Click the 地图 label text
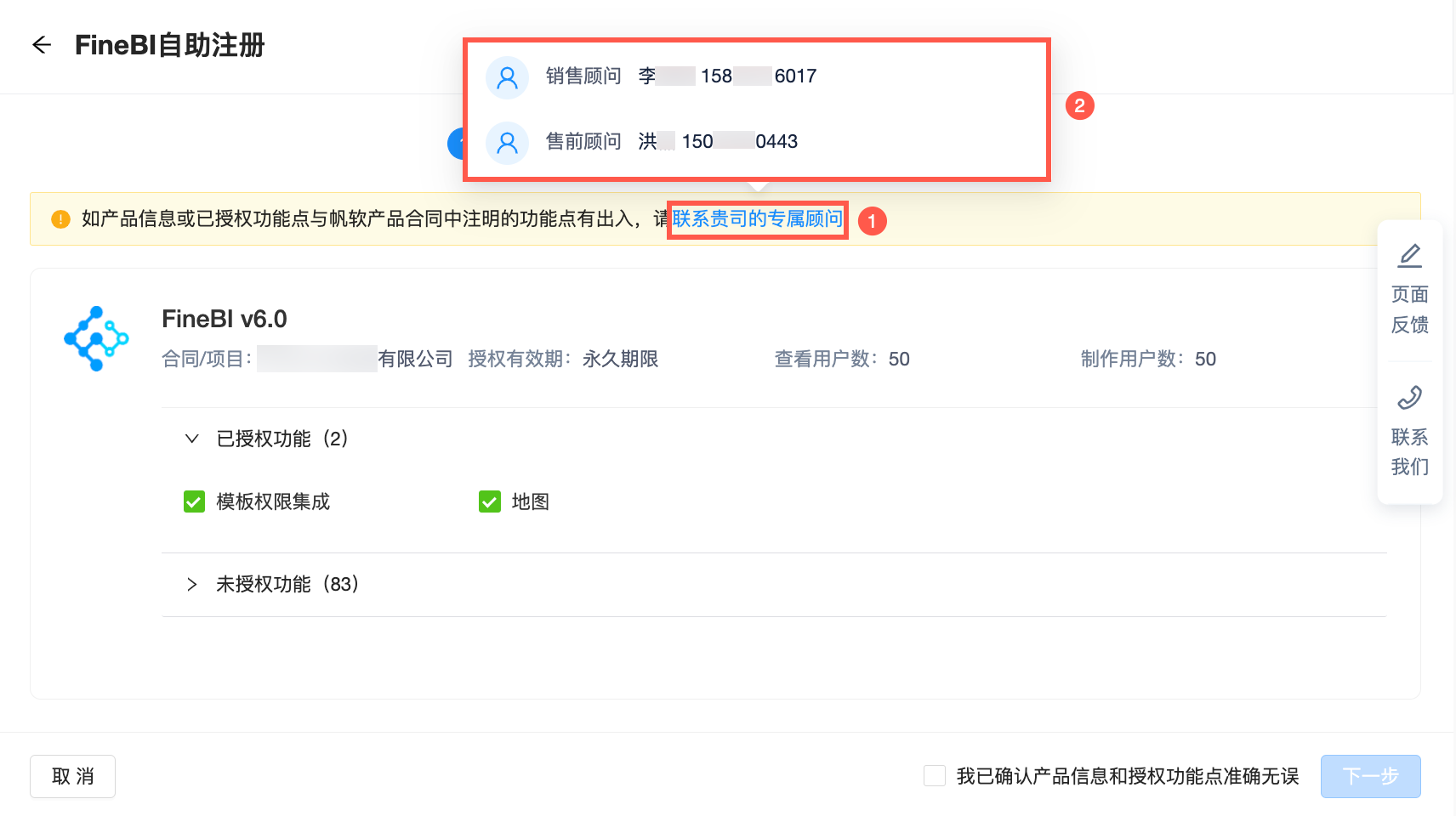This screenshot has height=816, width=1456. coord(531,502)
